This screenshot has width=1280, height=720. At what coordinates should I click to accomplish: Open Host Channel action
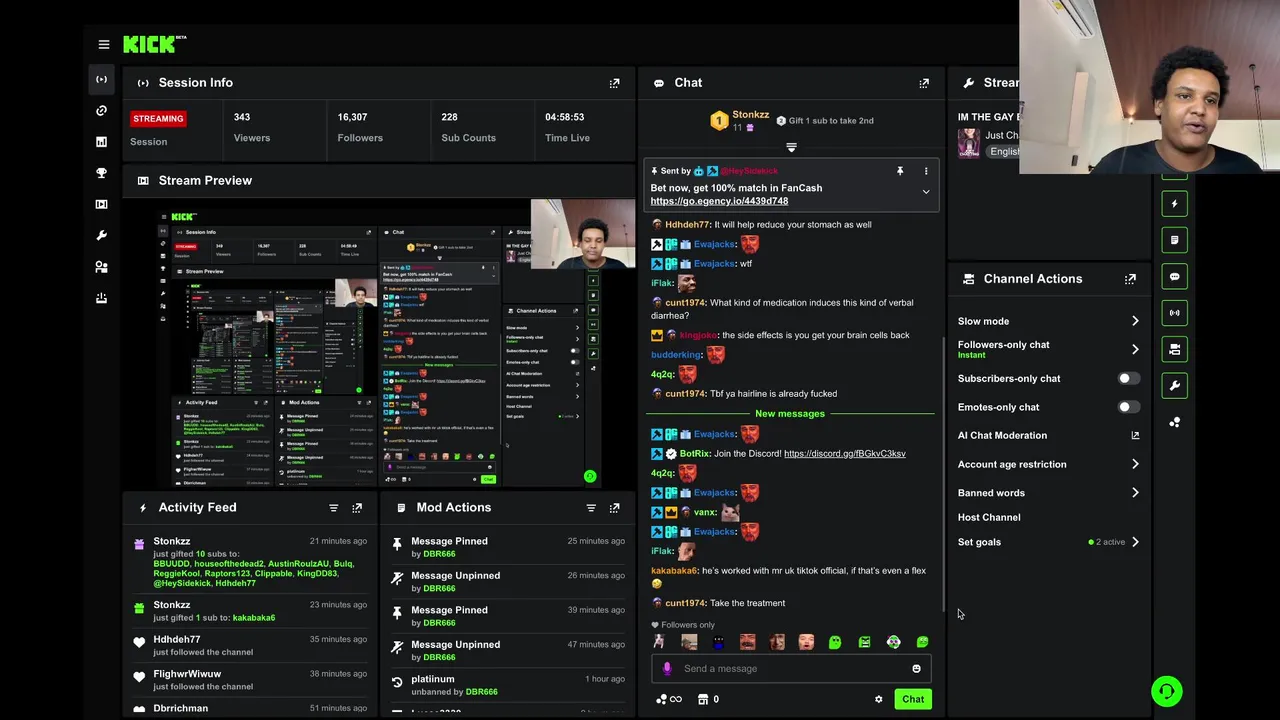coord(989,518)
